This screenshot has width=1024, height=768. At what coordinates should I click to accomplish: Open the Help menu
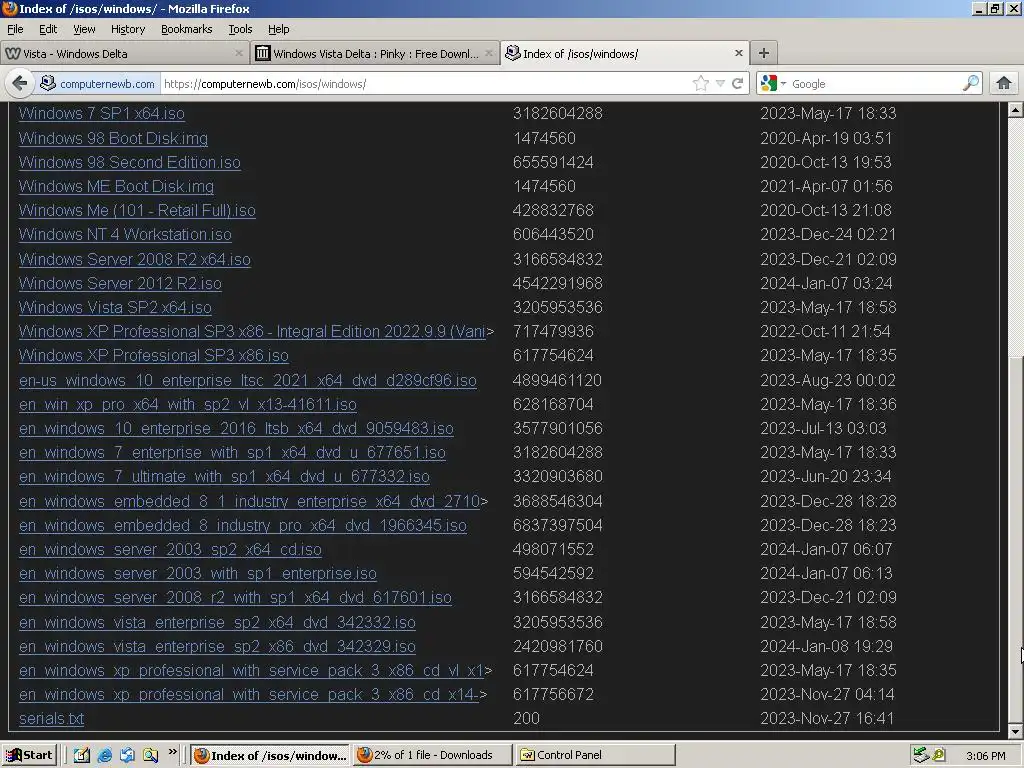tap(278, 29)
